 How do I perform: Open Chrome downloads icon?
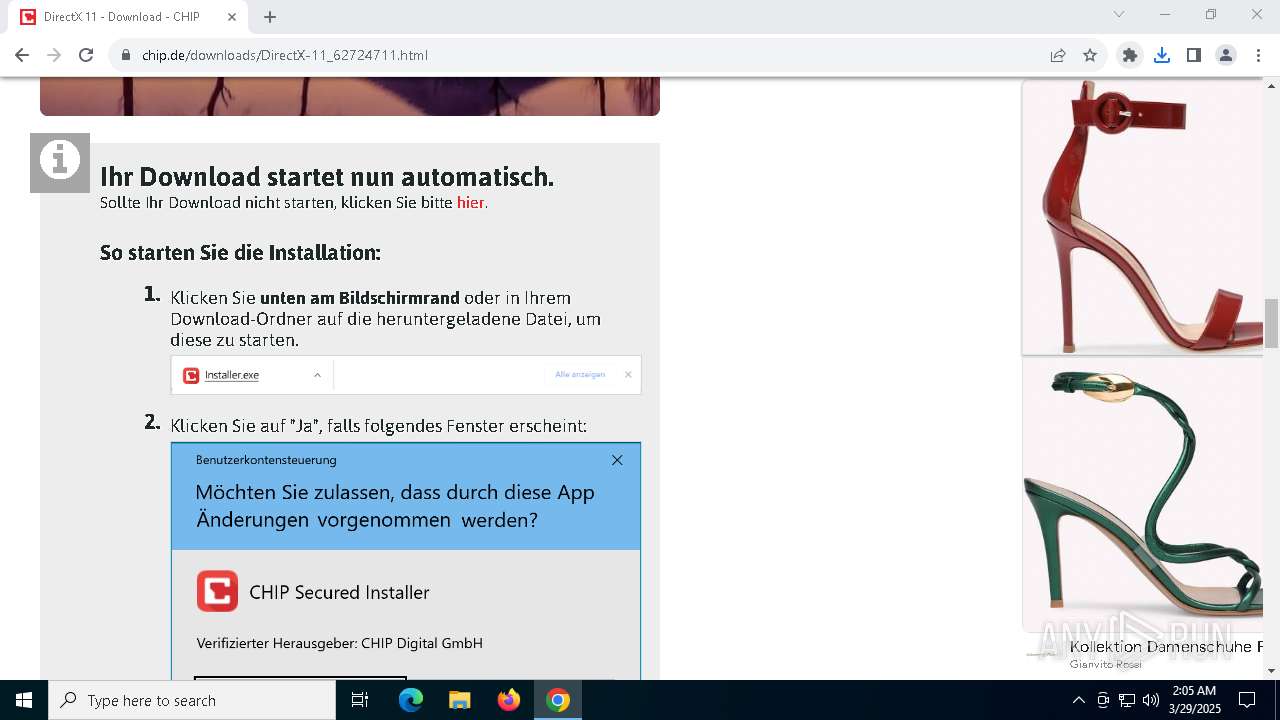(x=1162, y=55)
